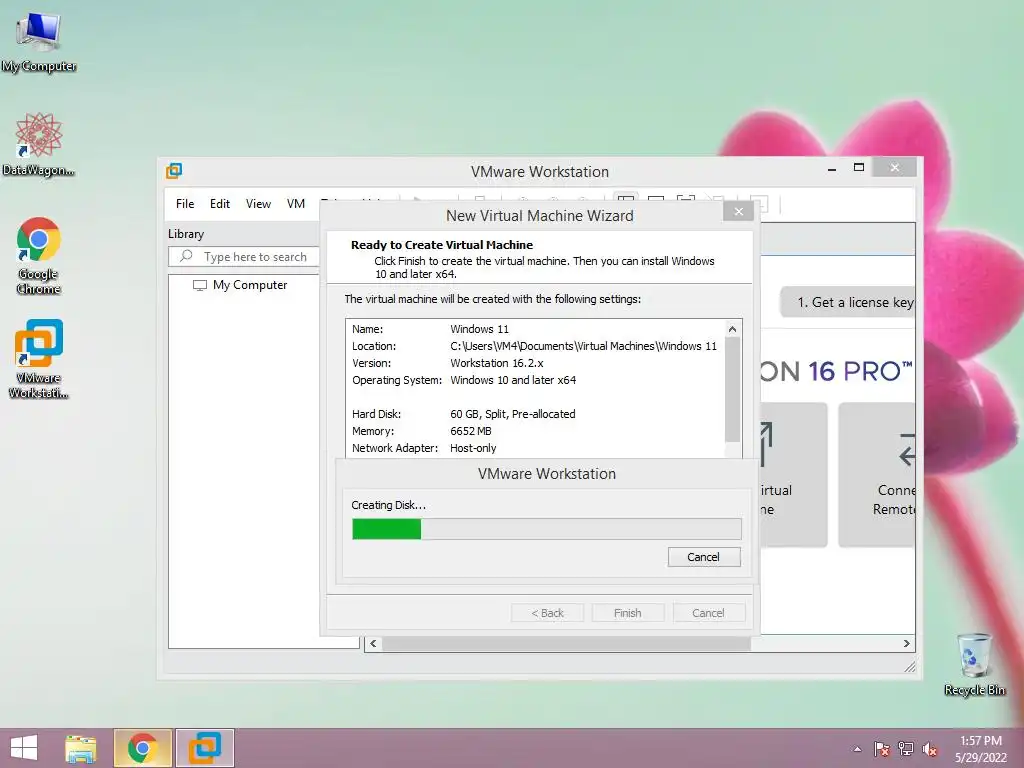
Task: Show hidden system tray icons
Action: coord(857,749)
